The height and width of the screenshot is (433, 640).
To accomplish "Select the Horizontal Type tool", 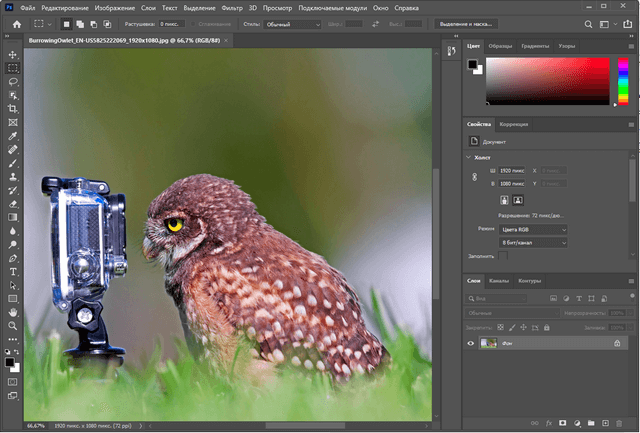I will tap(13, 271).
